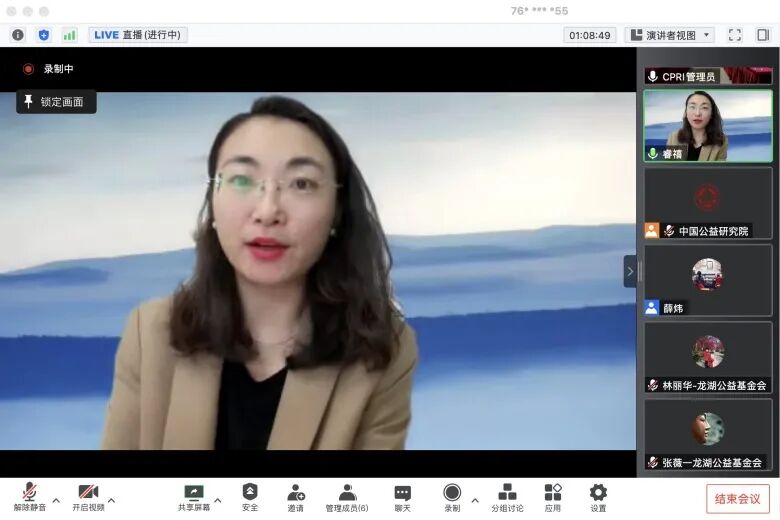Open 设置 settings gear
Screen dimensions: 780x520
point(598,498)
